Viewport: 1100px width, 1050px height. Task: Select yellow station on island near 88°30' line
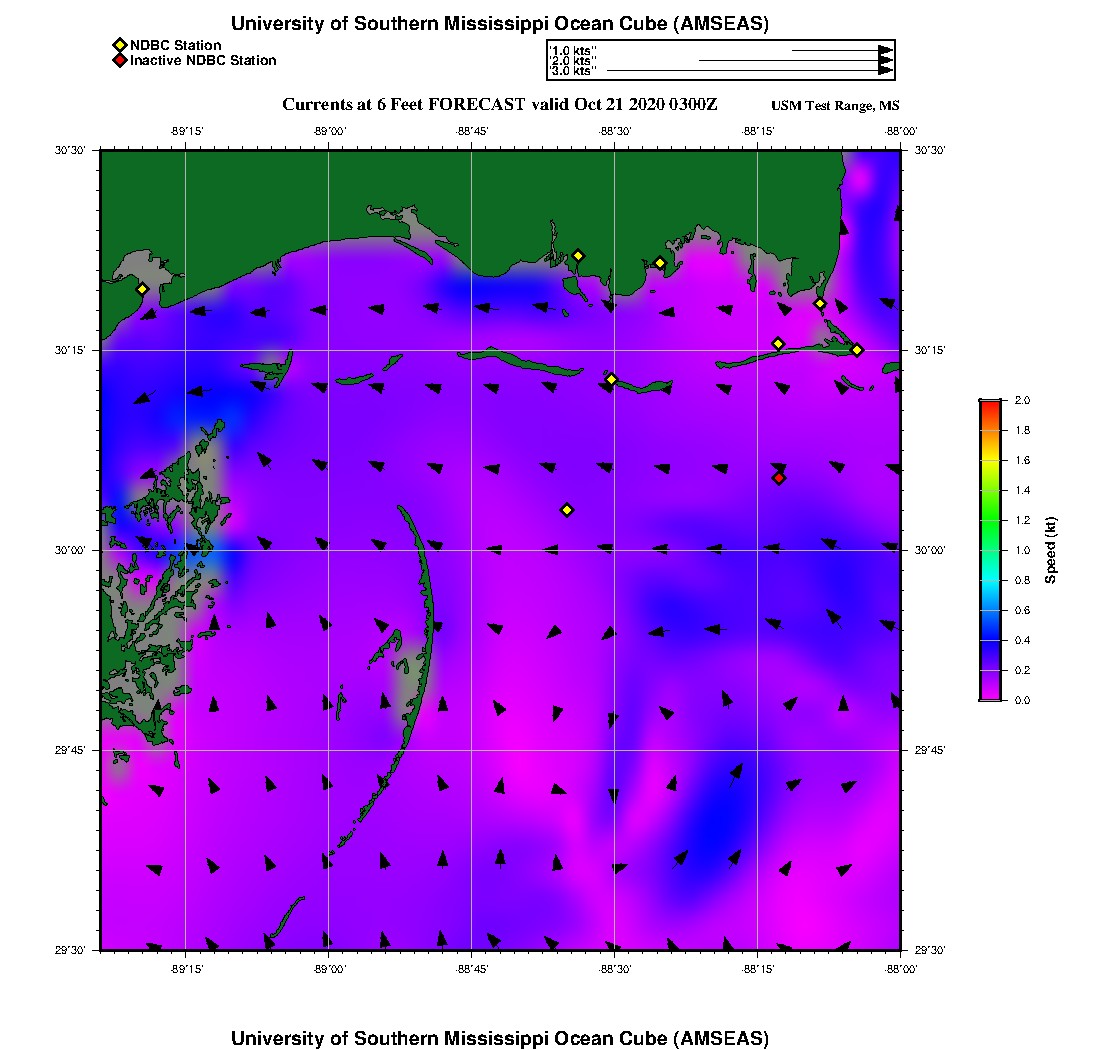click(x=611, y=379)
